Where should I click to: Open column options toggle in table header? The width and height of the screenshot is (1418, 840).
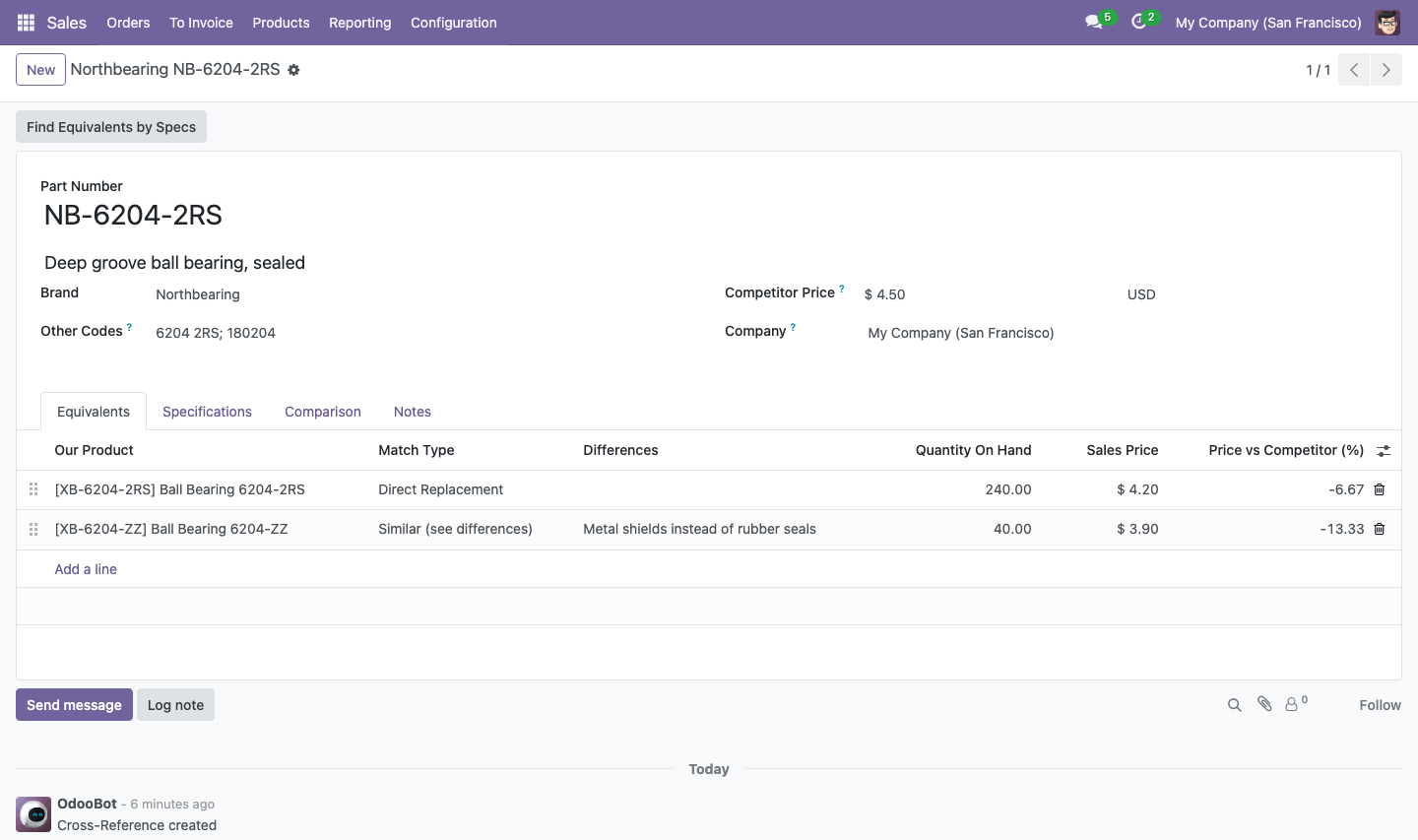coord(1384,451)
